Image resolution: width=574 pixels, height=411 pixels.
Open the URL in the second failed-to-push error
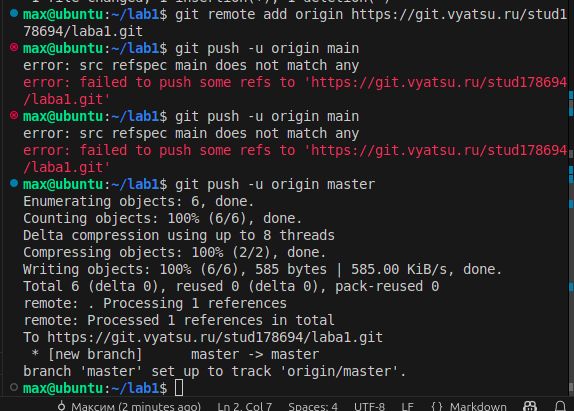[x=295, y=159]
